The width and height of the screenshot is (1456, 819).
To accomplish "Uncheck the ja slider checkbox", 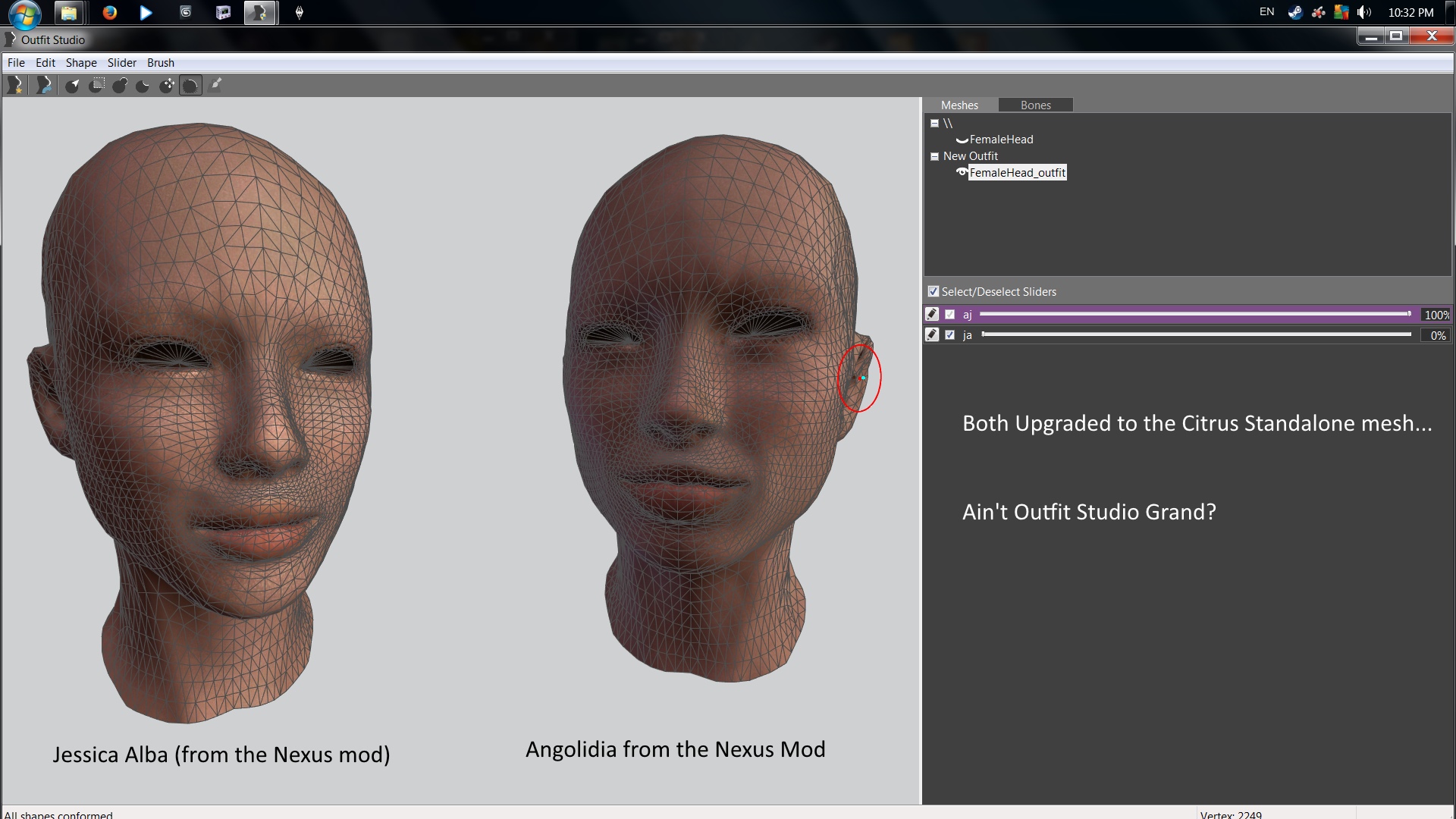I will (x=949, y=334).
